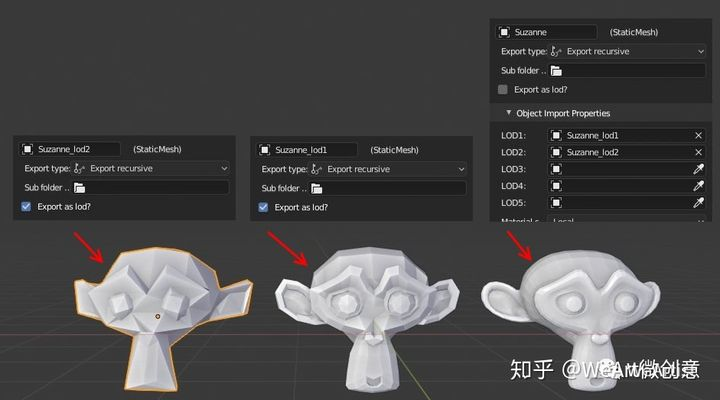Uncheck Export as lod for Suzanne_lod2
This screenshot has height=400, width=720.
[x=26, y=207]
